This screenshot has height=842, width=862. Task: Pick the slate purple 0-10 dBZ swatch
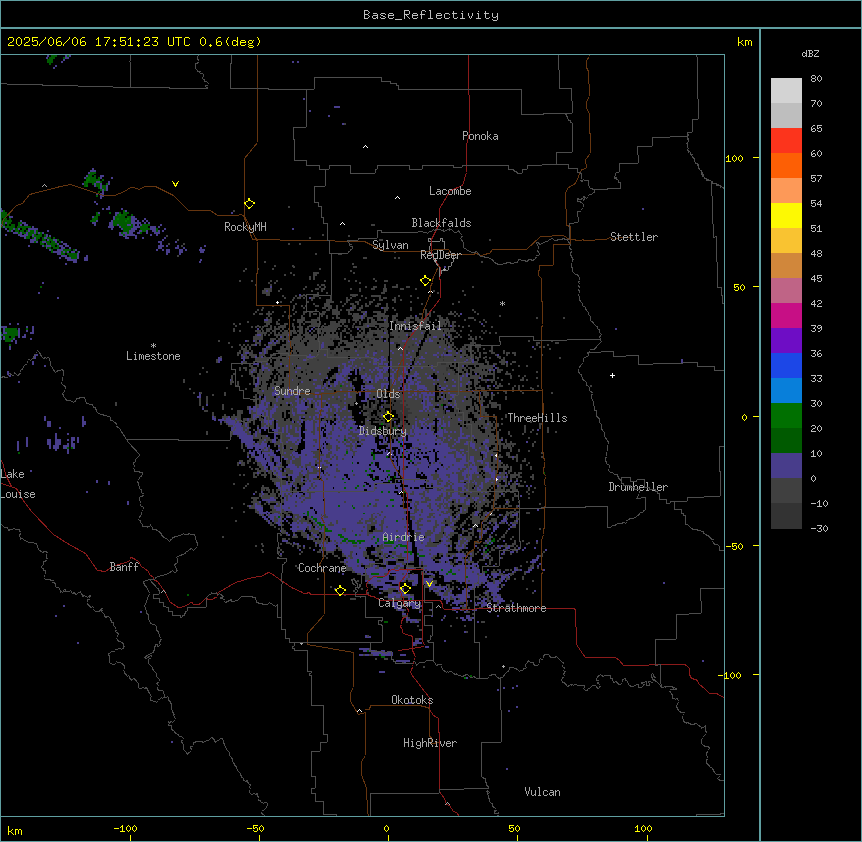tap(786, 466)
